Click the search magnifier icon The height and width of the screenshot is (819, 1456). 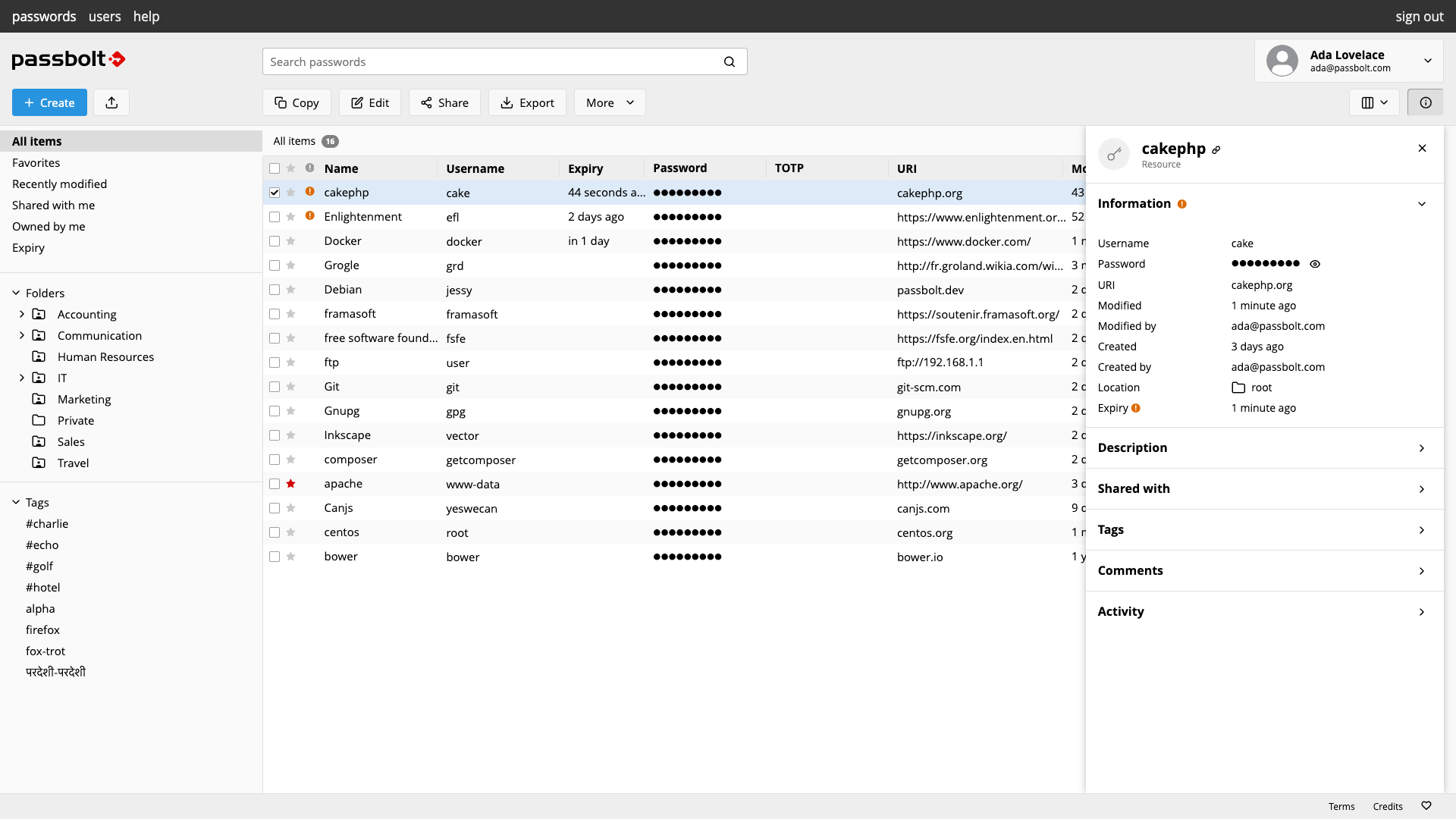(729, 61)
